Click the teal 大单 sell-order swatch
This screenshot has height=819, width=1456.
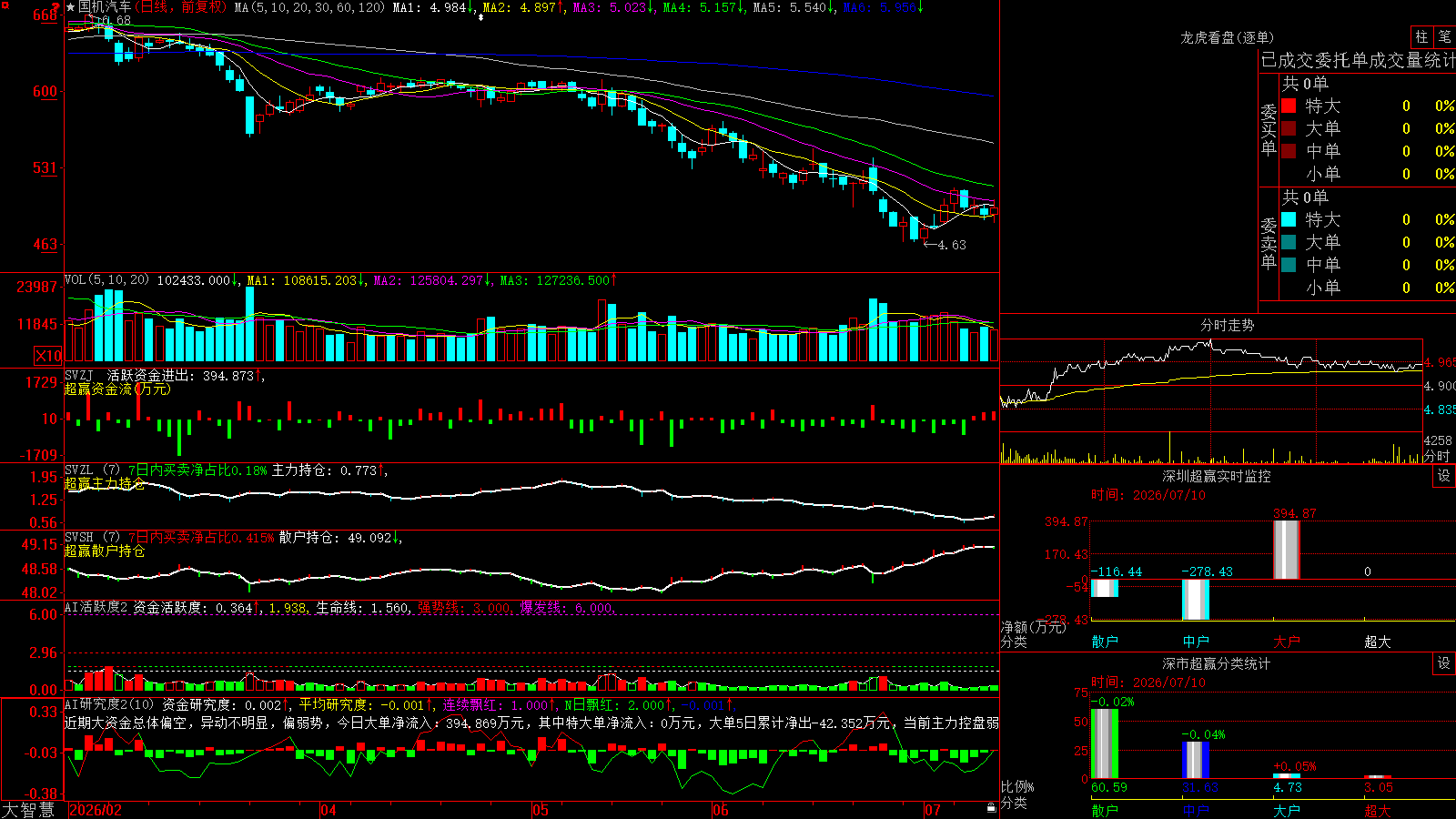pyautogui.click(x=1289, y=242)
